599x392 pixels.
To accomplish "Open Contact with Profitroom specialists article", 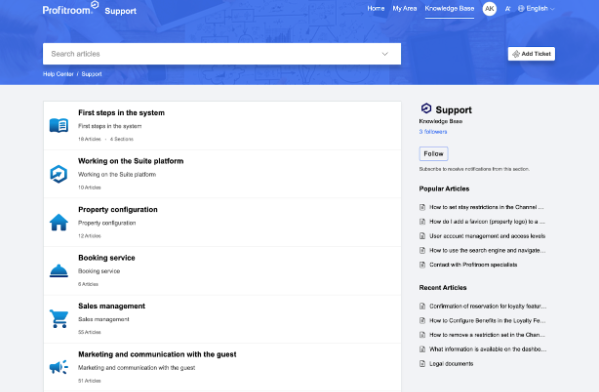I will pyautogui.click(x=473, y=265).
